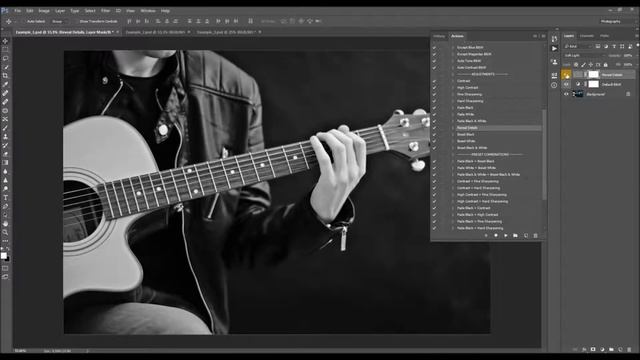
Task: Uncheck the Fade Black action checkmark
Action: [x=434, y=108]
